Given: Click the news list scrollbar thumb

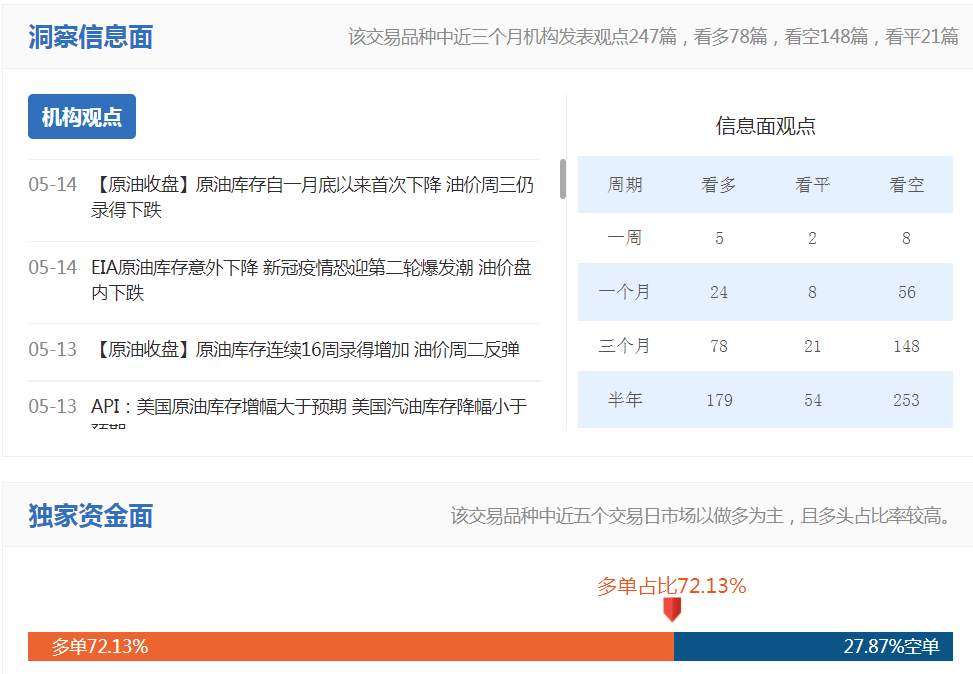Looking at the screenshot, I should 563,179.
